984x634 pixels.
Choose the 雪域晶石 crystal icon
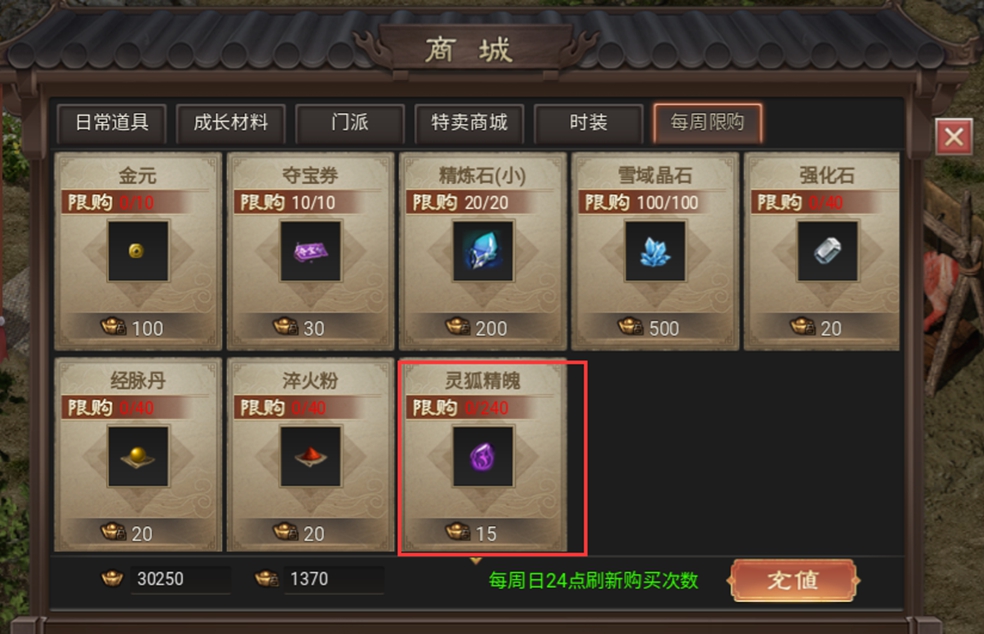pos(655,251)
